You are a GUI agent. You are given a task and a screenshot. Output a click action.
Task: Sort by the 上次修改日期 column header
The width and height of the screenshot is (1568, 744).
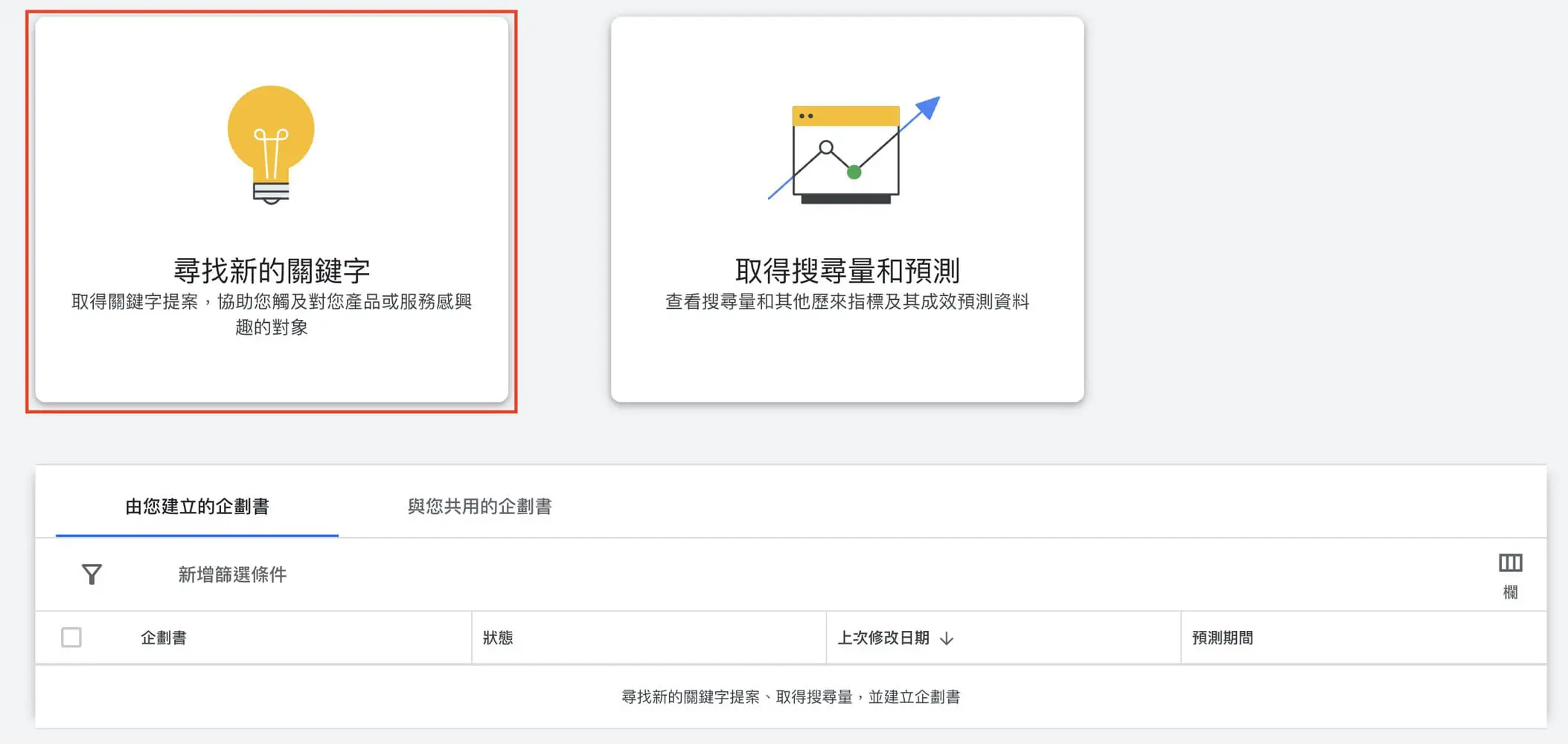pos(883,638)
